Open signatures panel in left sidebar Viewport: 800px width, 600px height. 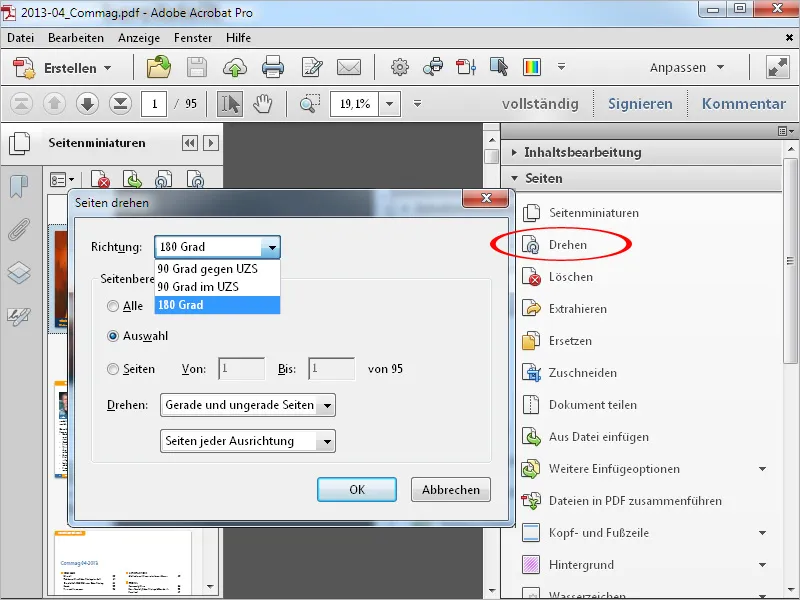(x=19, y=316)
